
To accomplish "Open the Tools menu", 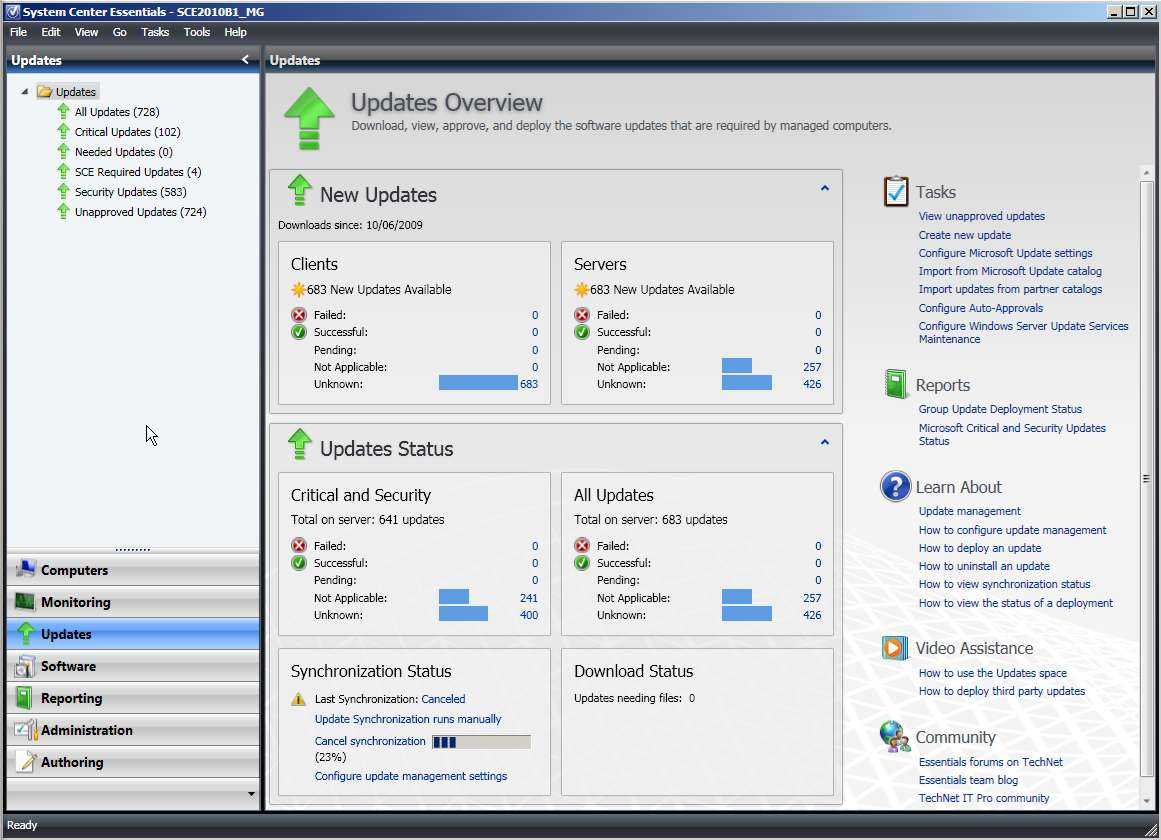I will point(197,32).
